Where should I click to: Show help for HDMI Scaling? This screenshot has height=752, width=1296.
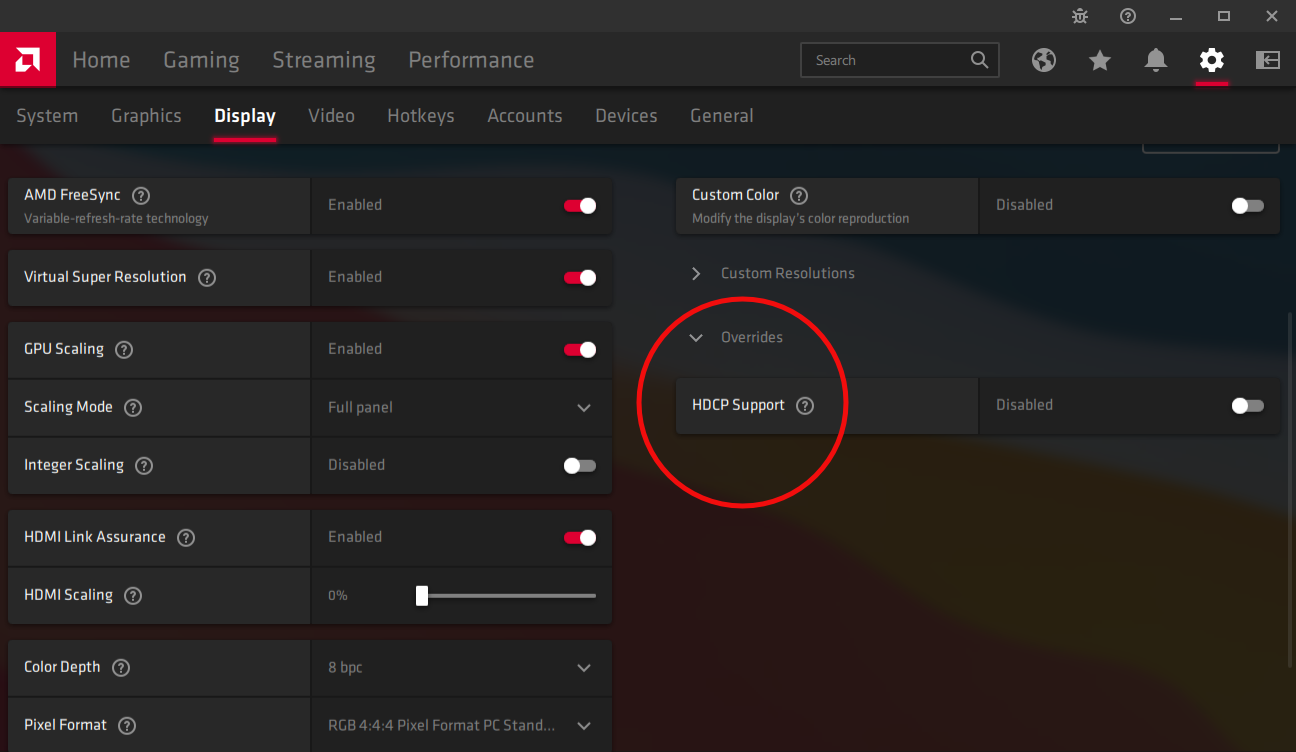tap(133, 596)
